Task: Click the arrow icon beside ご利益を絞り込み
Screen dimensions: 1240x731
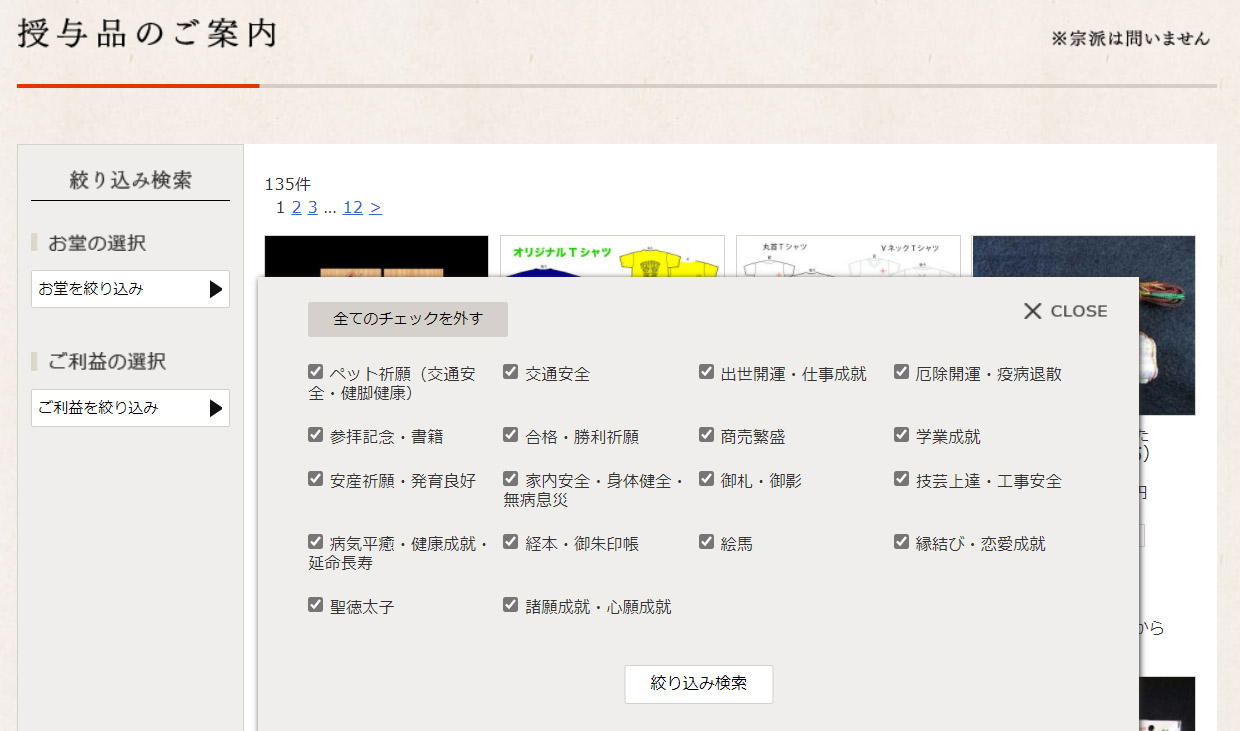Action: click(215, 408)
